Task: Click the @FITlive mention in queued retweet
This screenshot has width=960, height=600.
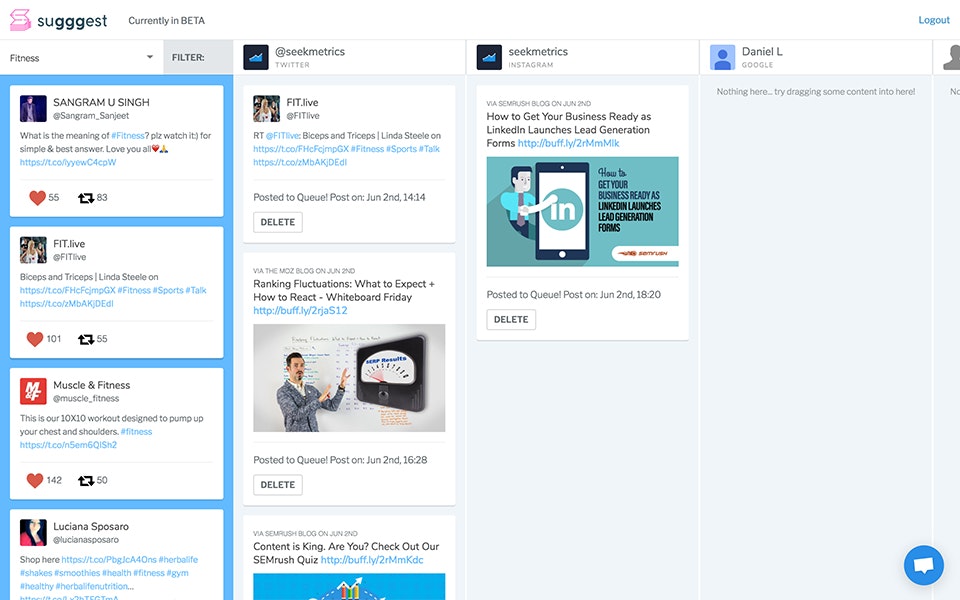Action: point(282,135)
